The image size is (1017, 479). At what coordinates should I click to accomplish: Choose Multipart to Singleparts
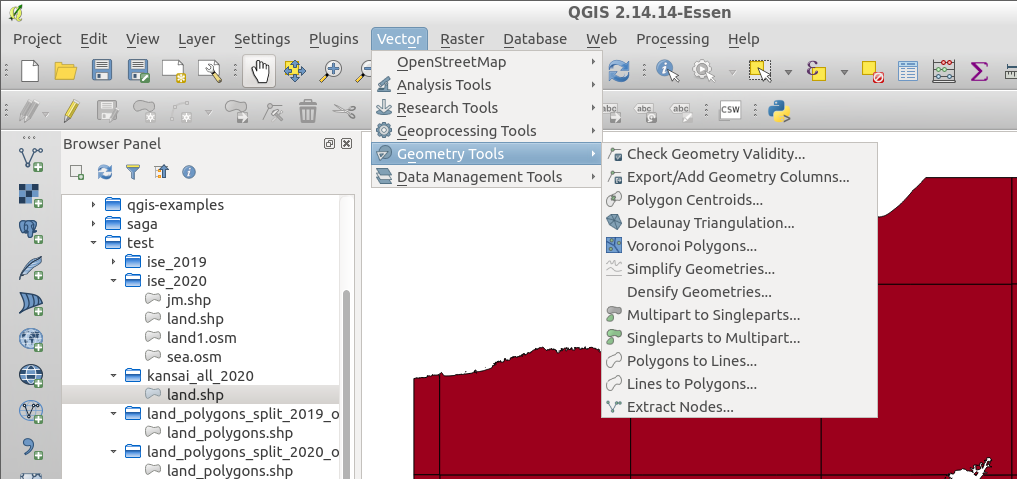point(739,316)
